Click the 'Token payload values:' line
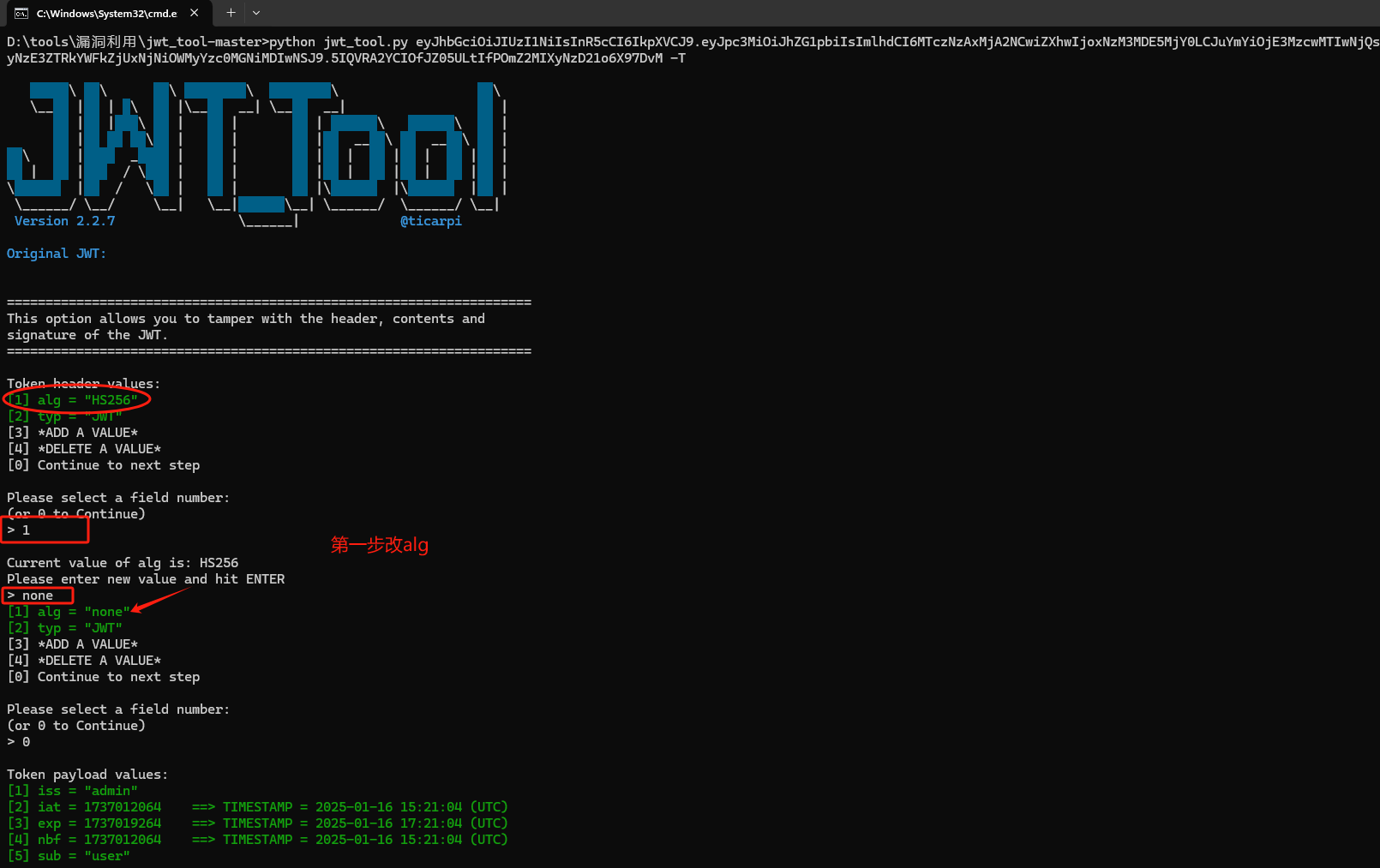This screenshot has width=1380, height=868. pos(87,775)
